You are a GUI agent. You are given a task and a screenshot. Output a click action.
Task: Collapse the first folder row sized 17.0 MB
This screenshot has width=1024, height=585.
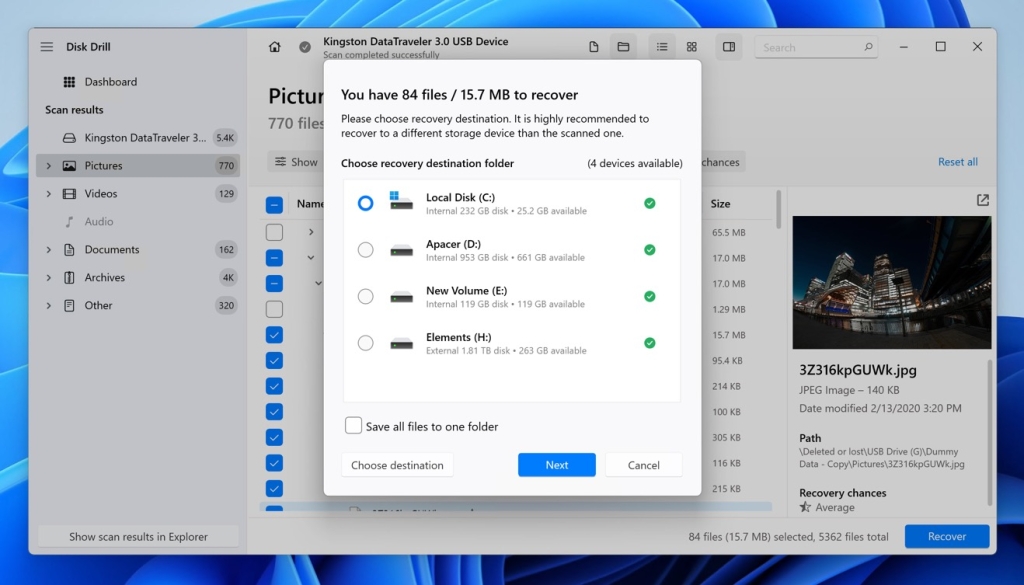tap(311, 258)
